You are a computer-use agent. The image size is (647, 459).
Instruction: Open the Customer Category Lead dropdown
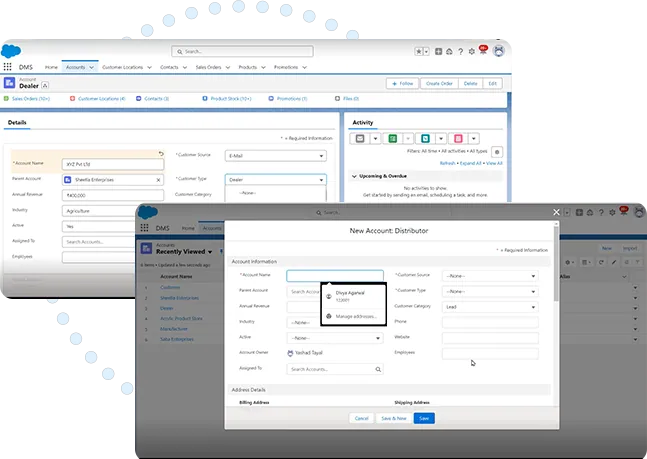coord(490,306)
